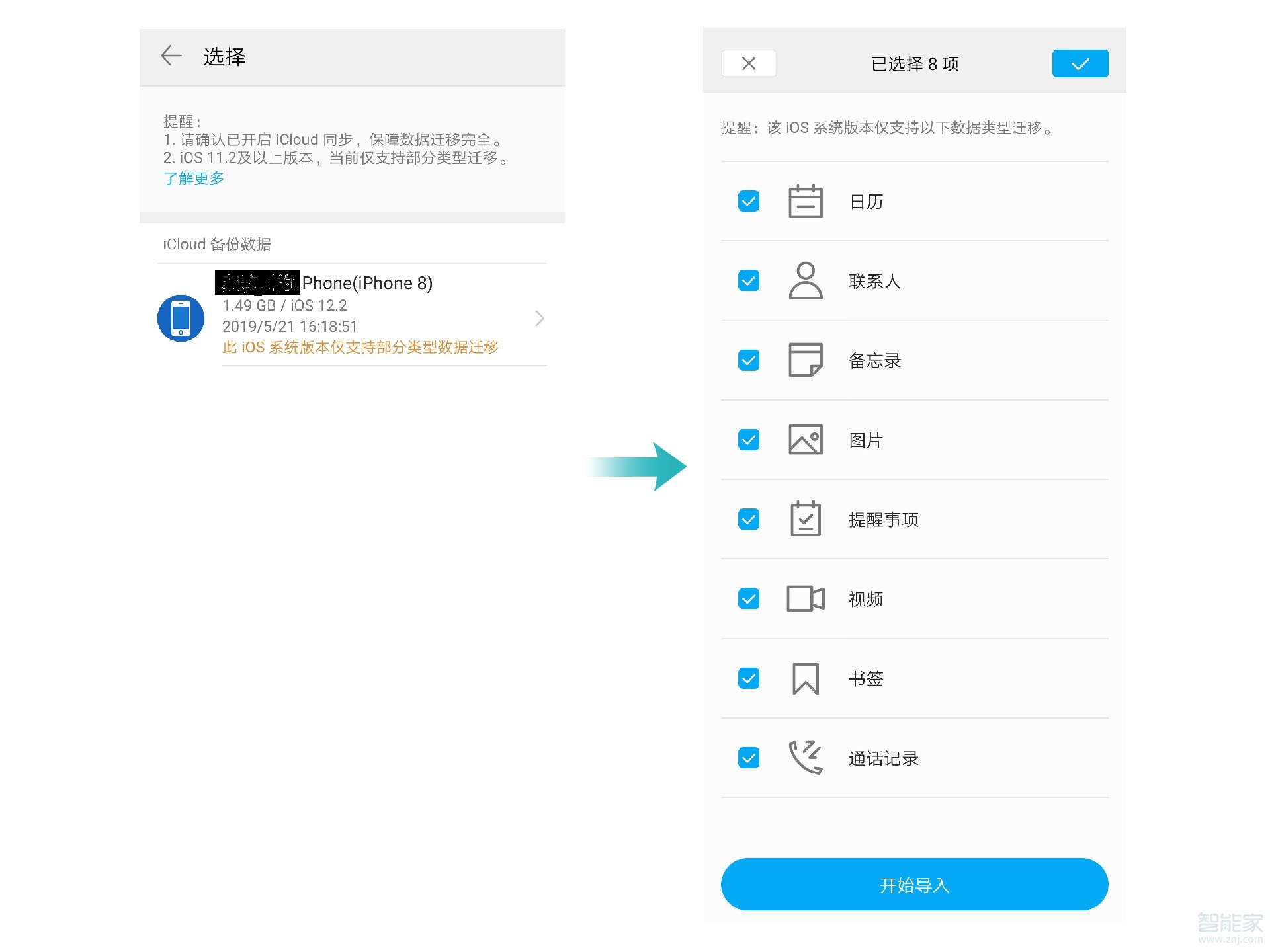
Task: Click the iCloud 备份数据 section header
Action: [217, 244]
